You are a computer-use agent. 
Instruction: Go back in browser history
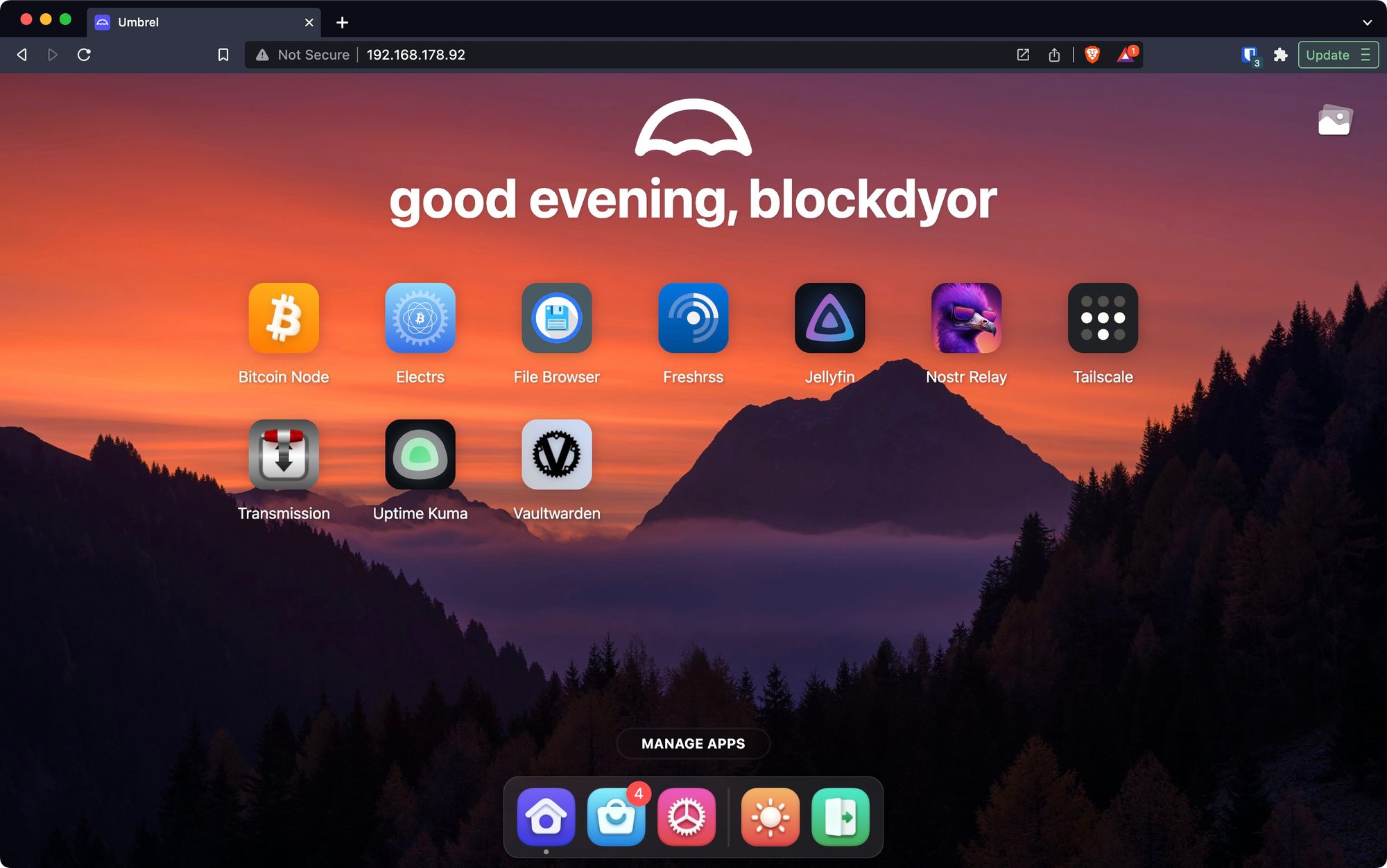click(22, 55)
